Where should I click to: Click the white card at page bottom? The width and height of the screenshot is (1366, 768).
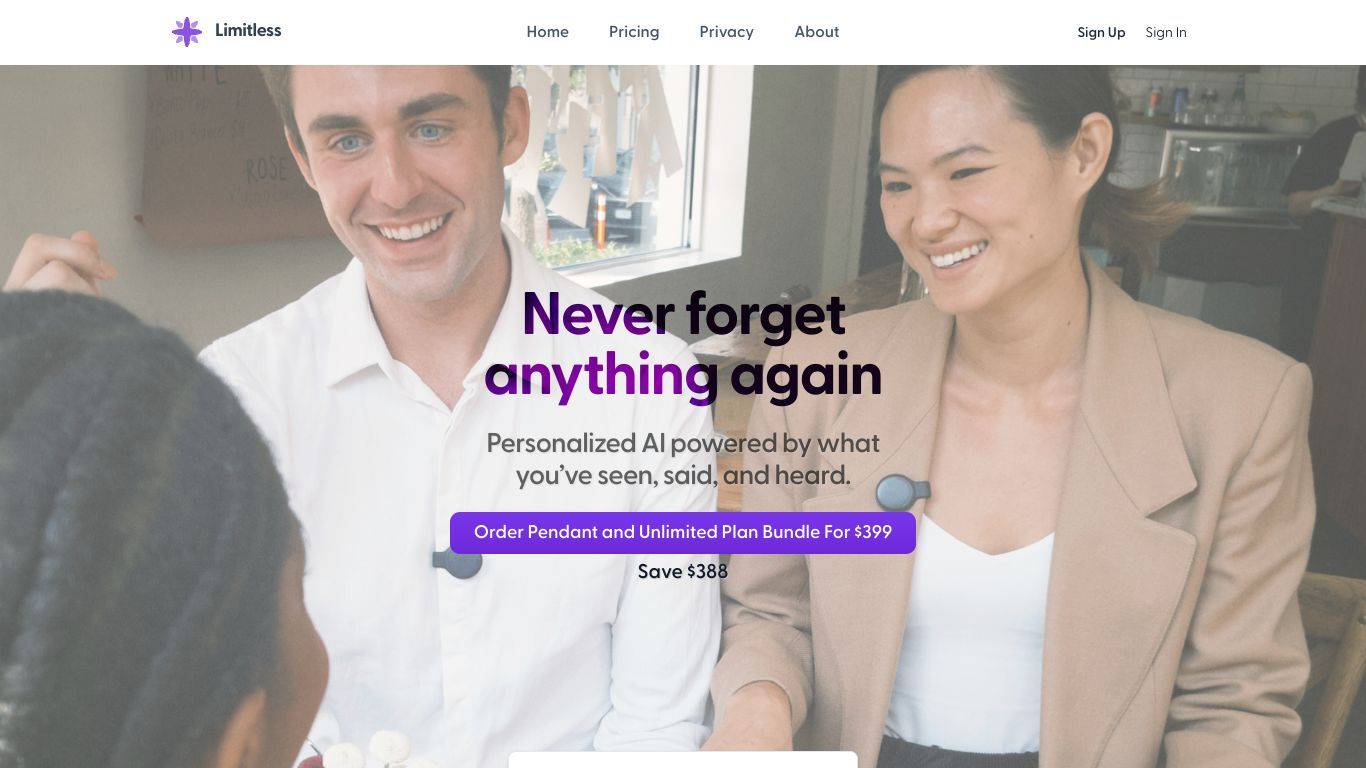tap(683, 760)
